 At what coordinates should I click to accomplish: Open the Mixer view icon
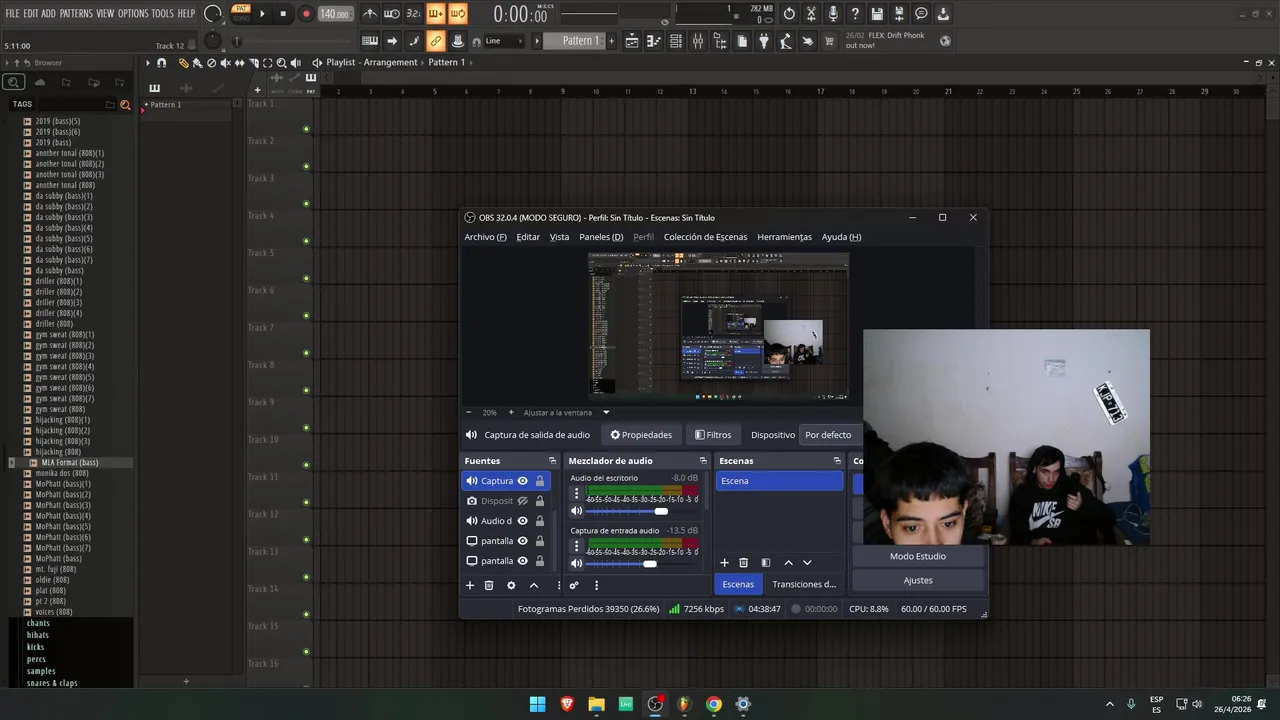tap(698, 41)
